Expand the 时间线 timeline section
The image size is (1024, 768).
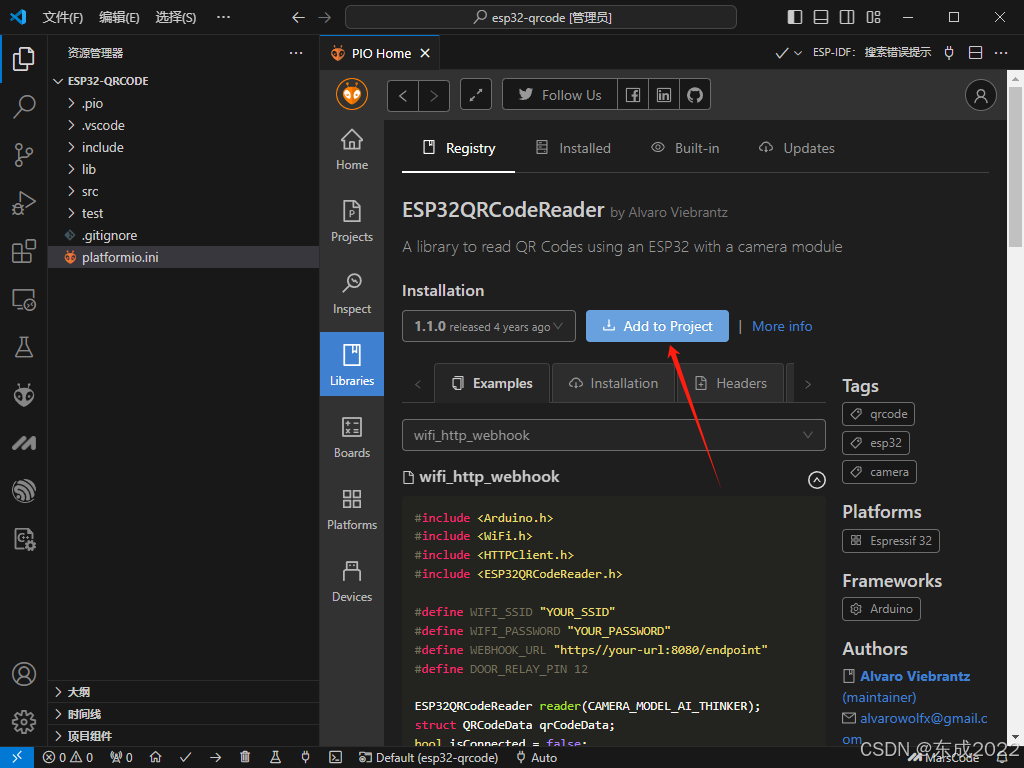184,714
